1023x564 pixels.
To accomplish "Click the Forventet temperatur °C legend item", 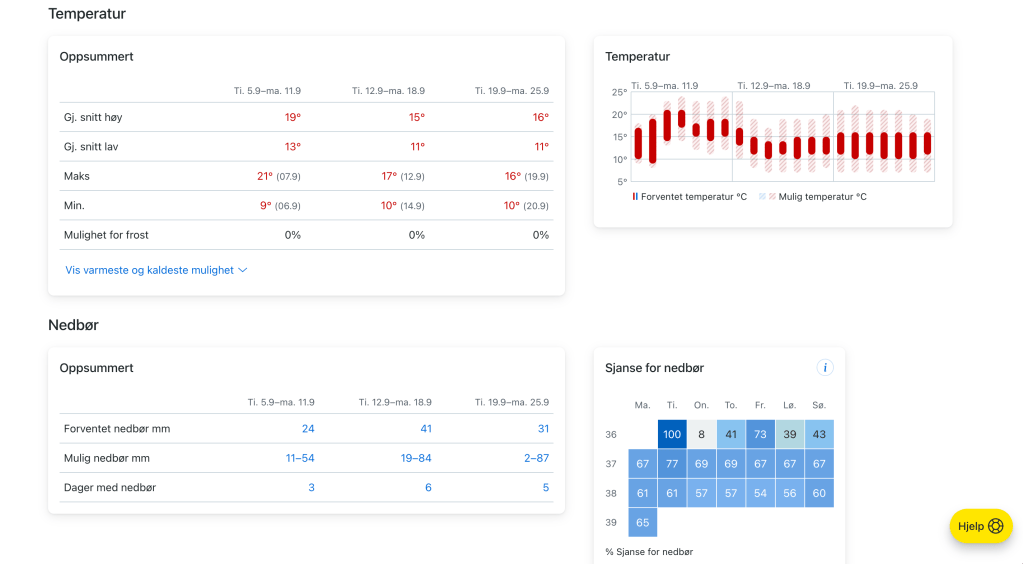I will click(690, 197).
